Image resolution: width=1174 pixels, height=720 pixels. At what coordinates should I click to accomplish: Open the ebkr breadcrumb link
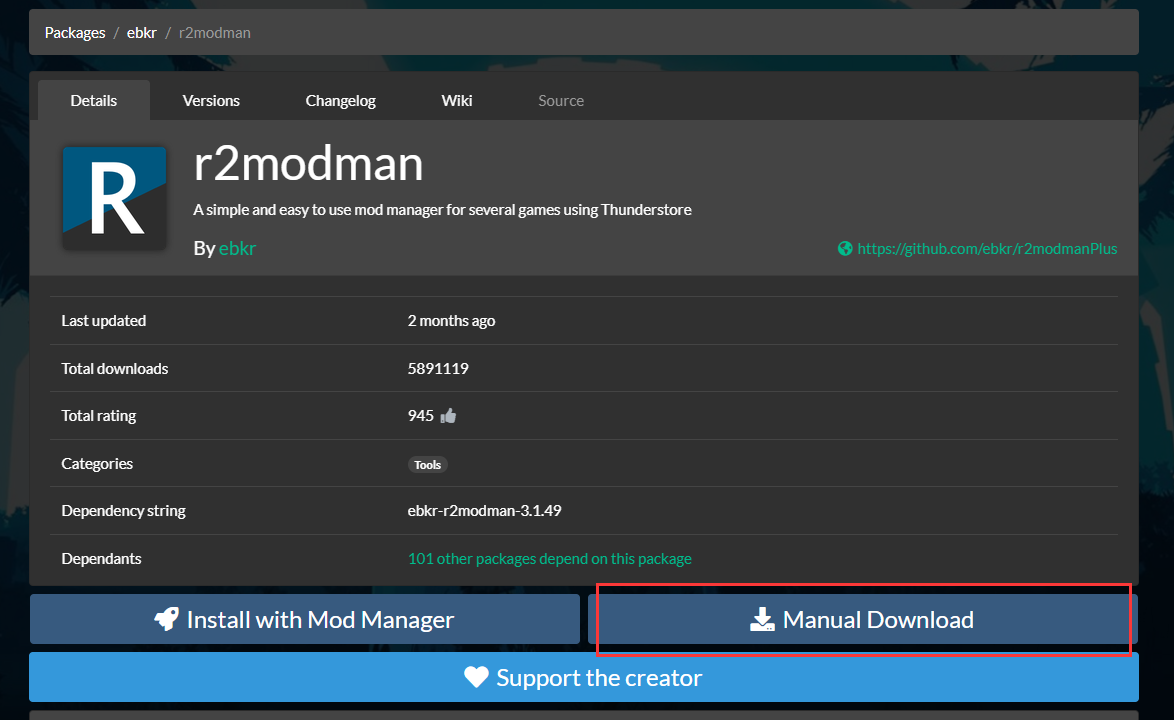coord(141,33)
